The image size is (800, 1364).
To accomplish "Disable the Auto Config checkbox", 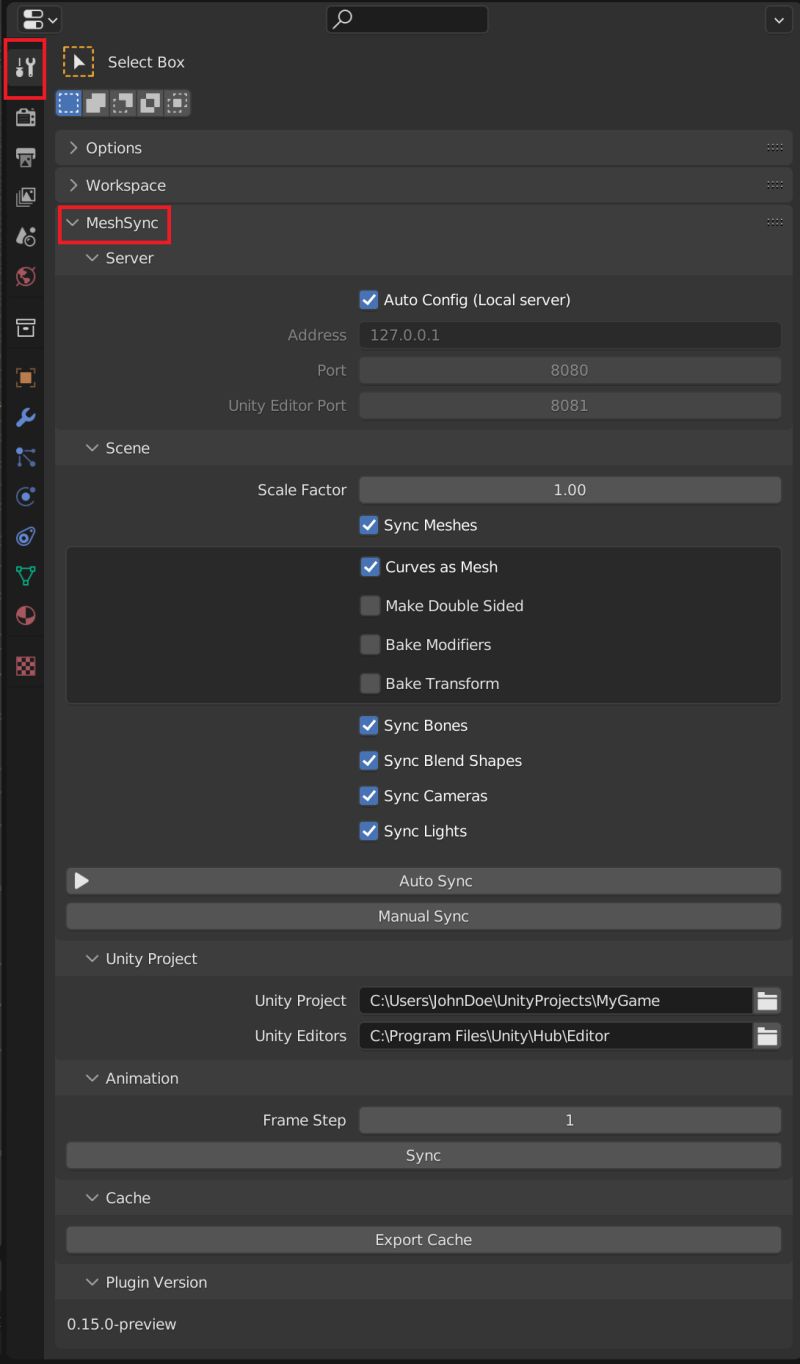I will point(369,299).
